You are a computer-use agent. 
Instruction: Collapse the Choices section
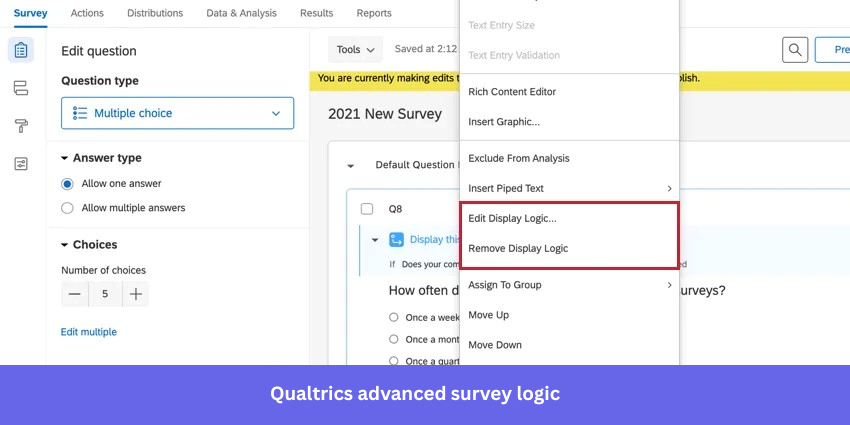65,245
